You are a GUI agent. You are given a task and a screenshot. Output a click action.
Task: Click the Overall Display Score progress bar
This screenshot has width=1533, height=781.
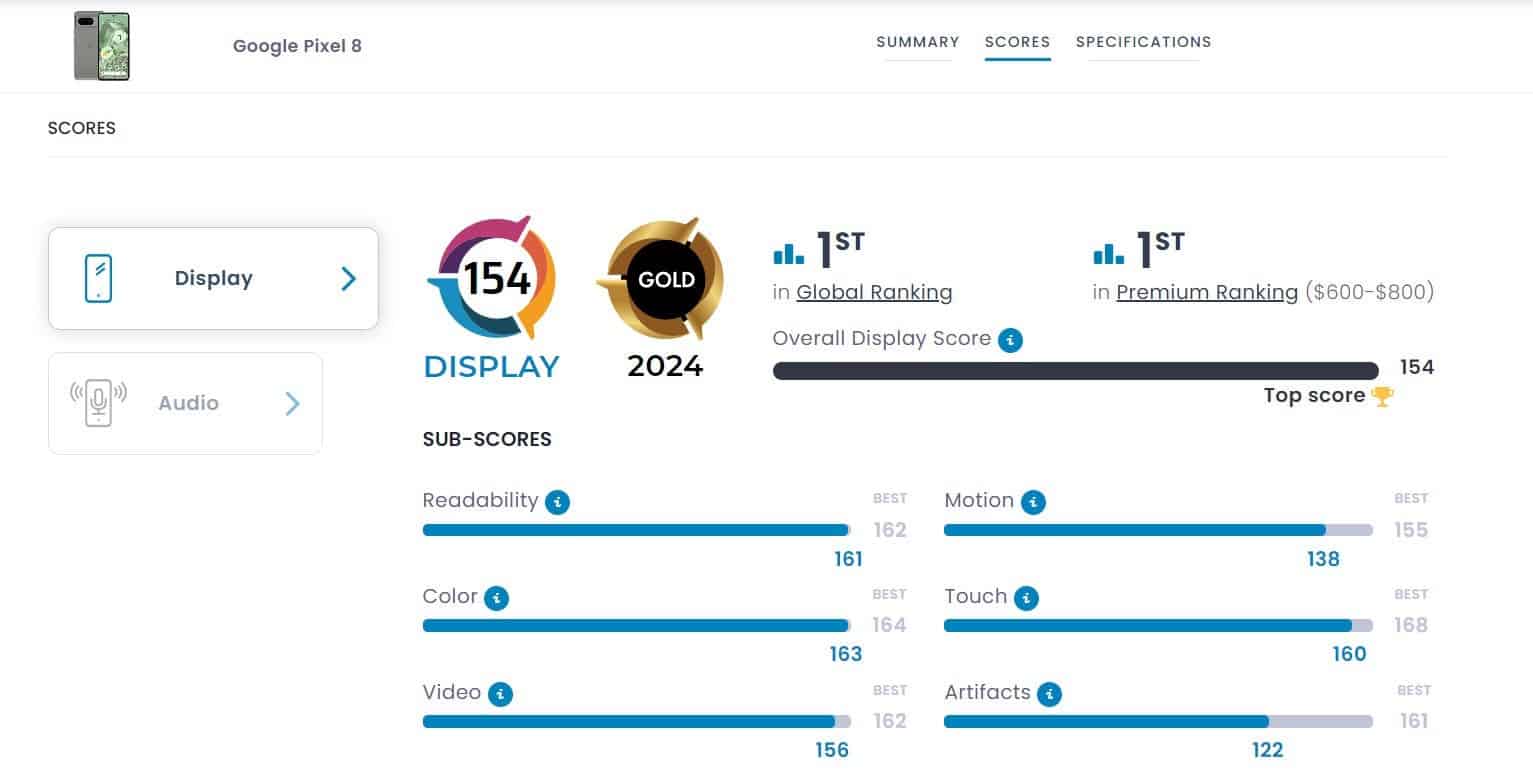[1076, 370]
